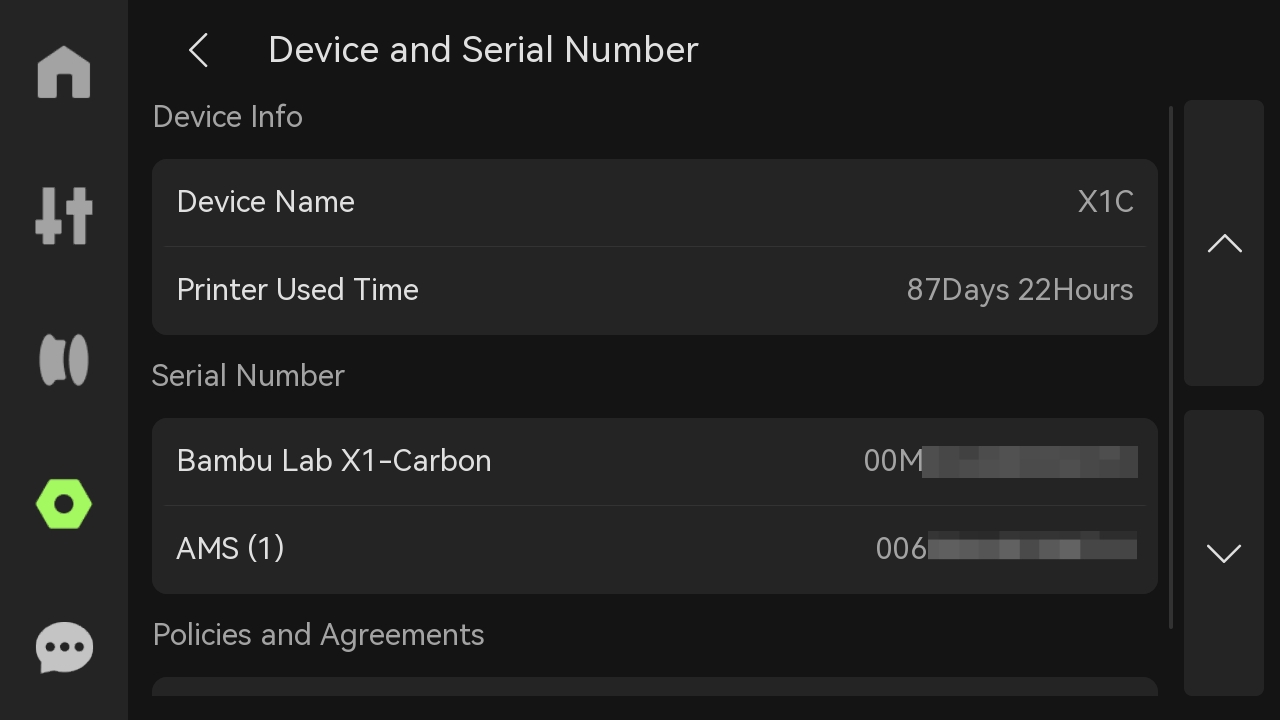Click the Policies and Agreements heading
Viewport: 1280px width, 720px height.
pyautogui.click(x=318, y=635)
